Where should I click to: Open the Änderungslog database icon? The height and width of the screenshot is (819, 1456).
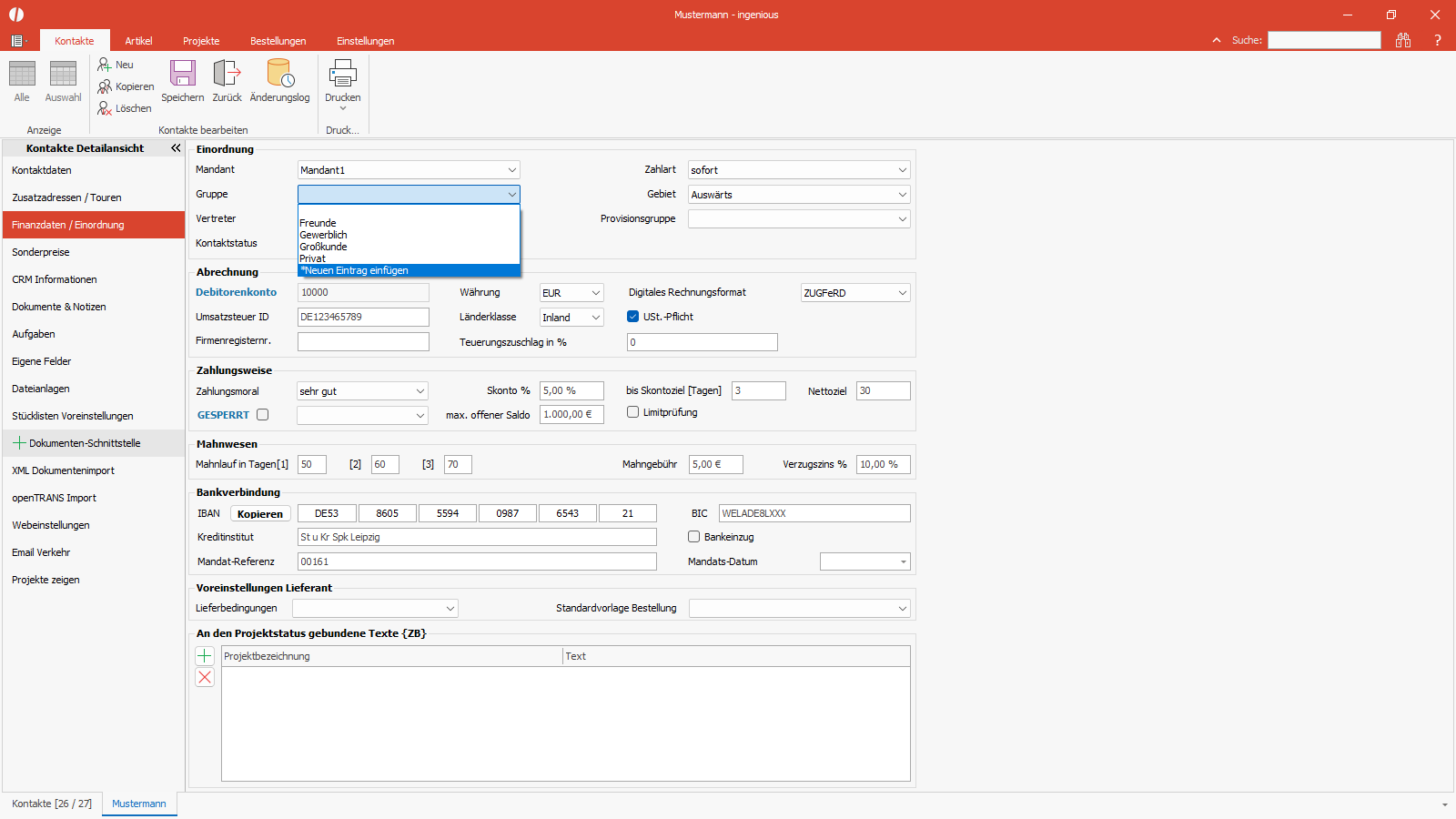click(279, 74)
